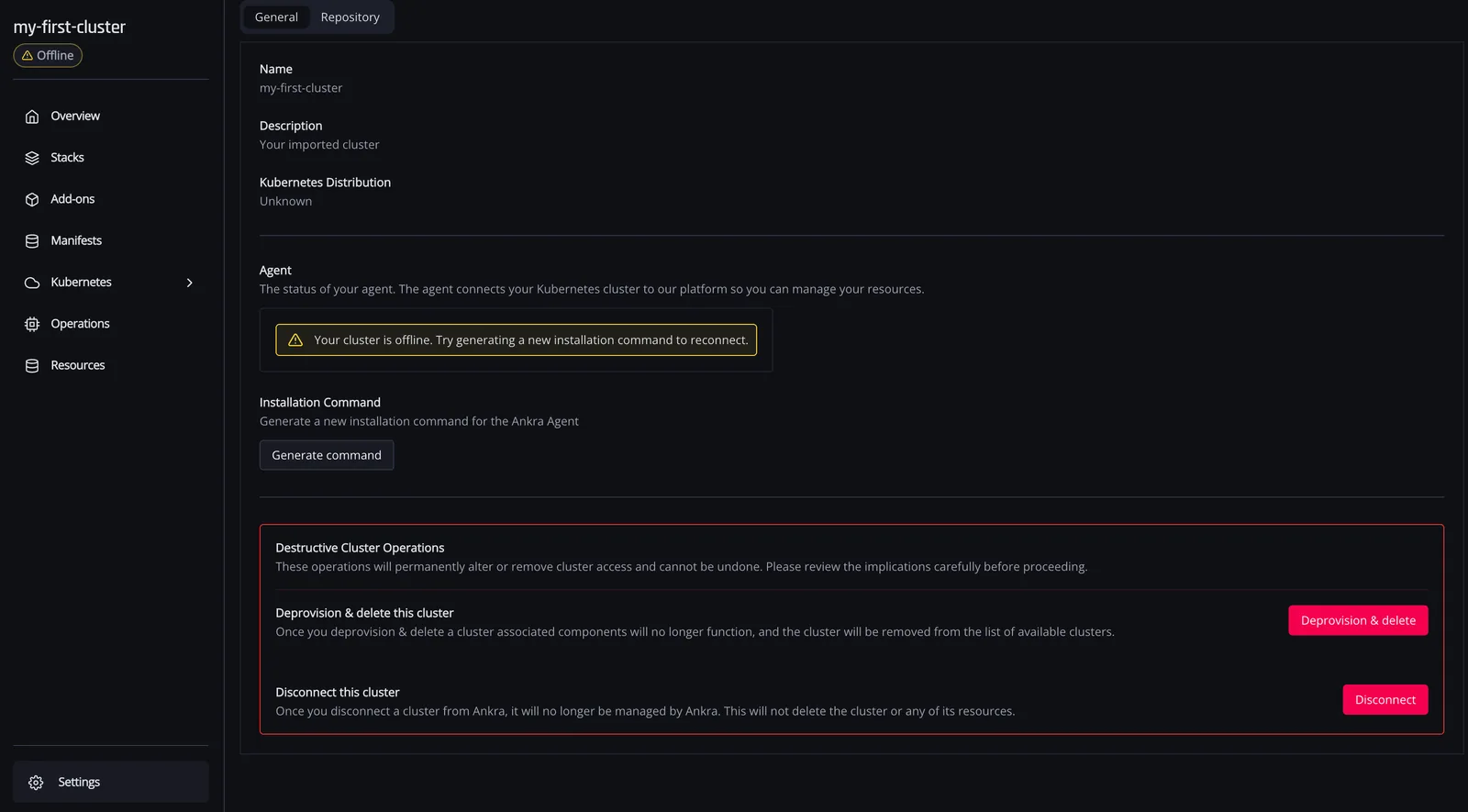
Task: Click the Disconnect button
Action: tap(1385, 699)
